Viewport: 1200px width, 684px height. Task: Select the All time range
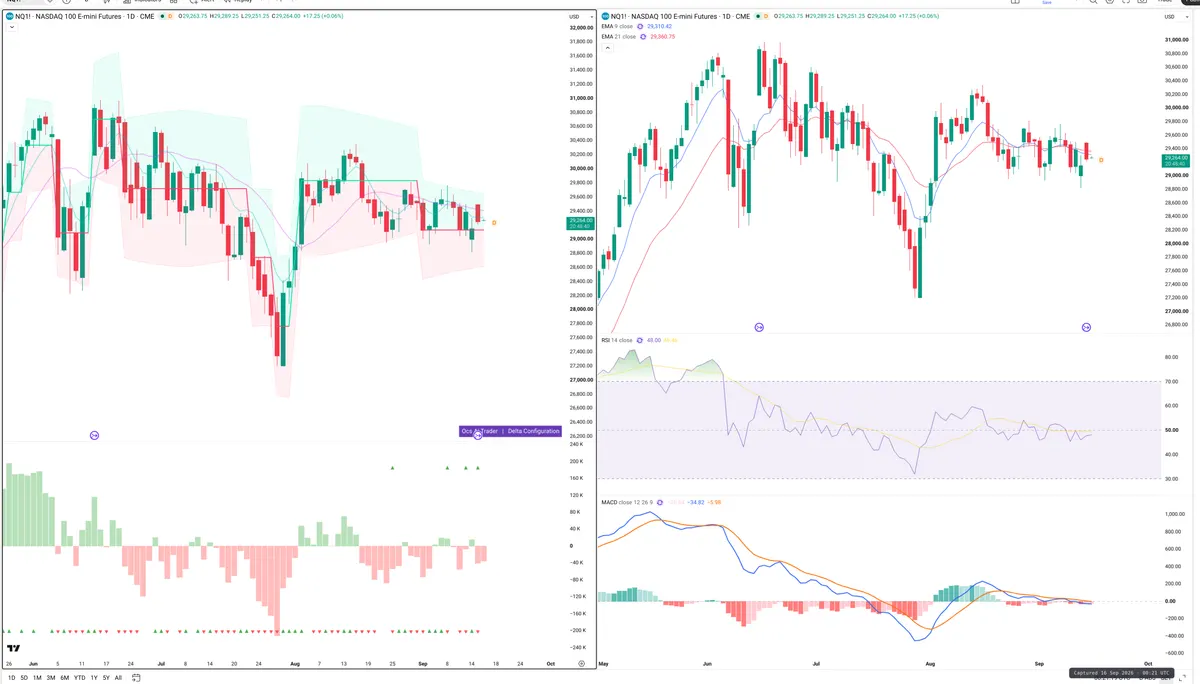[x=118, y=677]
